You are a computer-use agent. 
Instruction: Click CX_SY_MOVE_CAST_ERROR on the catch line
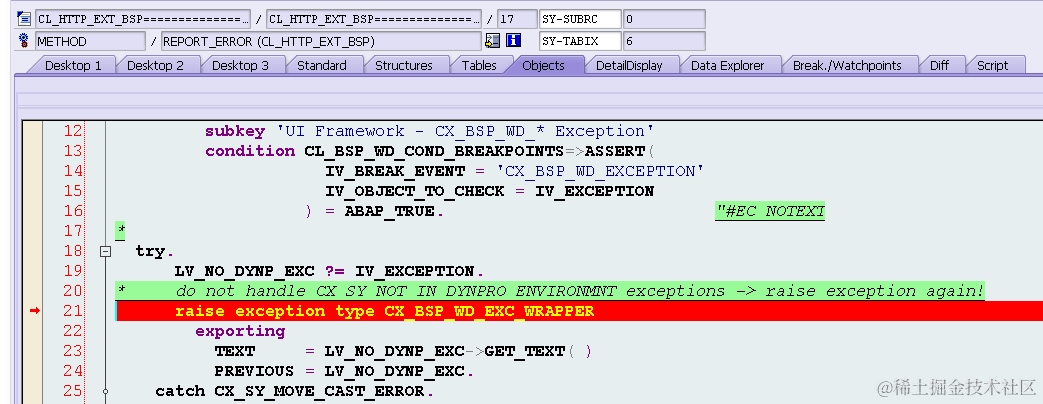point(319,391)
